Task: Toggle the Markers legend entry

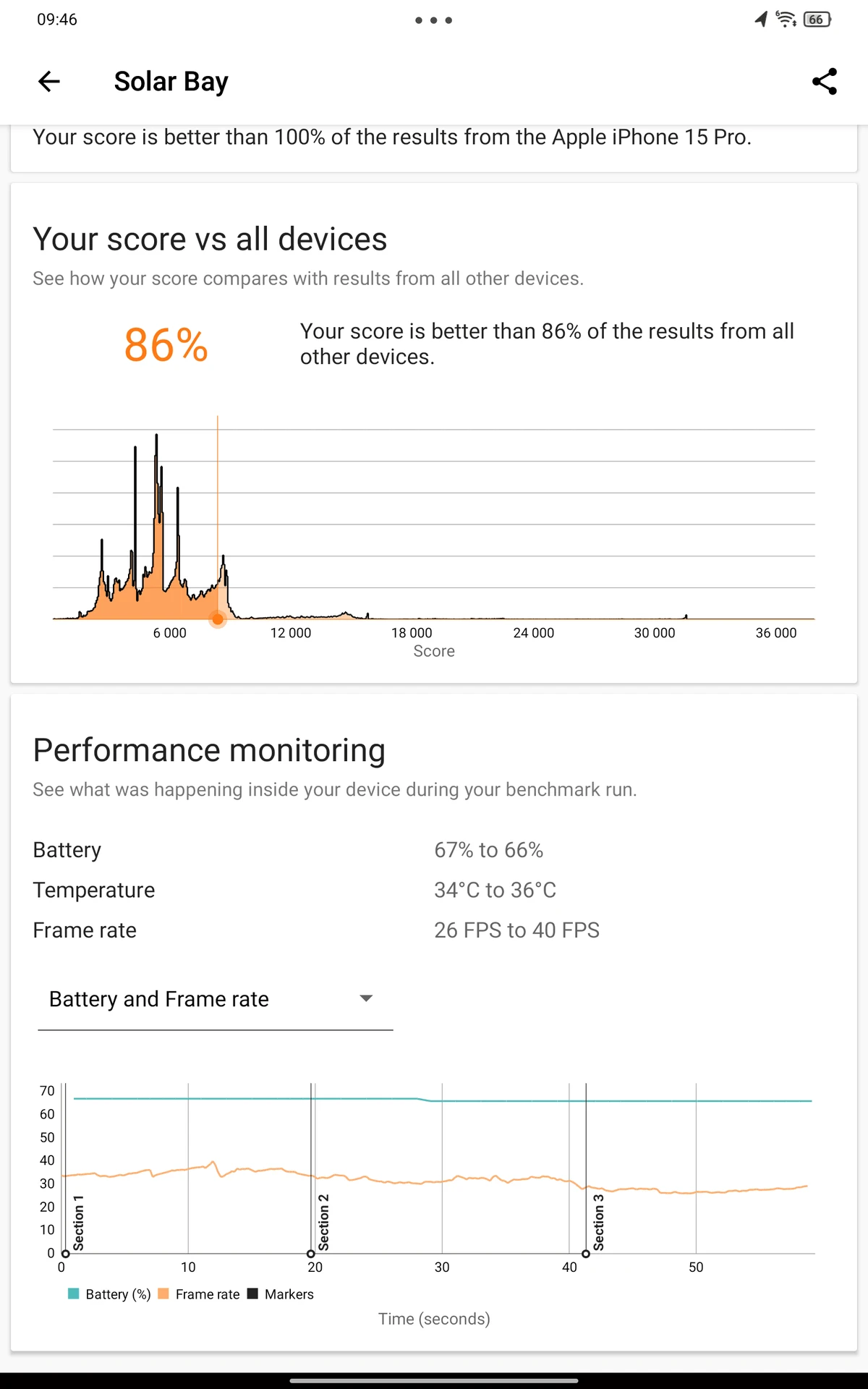Action: click(281, 1294)
